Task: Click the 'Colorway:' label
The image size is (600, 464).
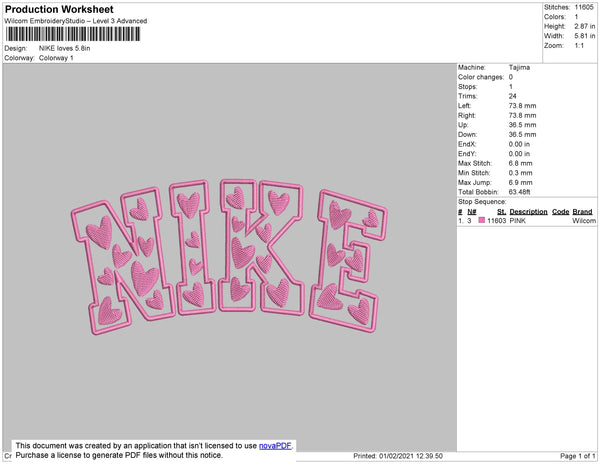Action: click(x=19, y=58)
